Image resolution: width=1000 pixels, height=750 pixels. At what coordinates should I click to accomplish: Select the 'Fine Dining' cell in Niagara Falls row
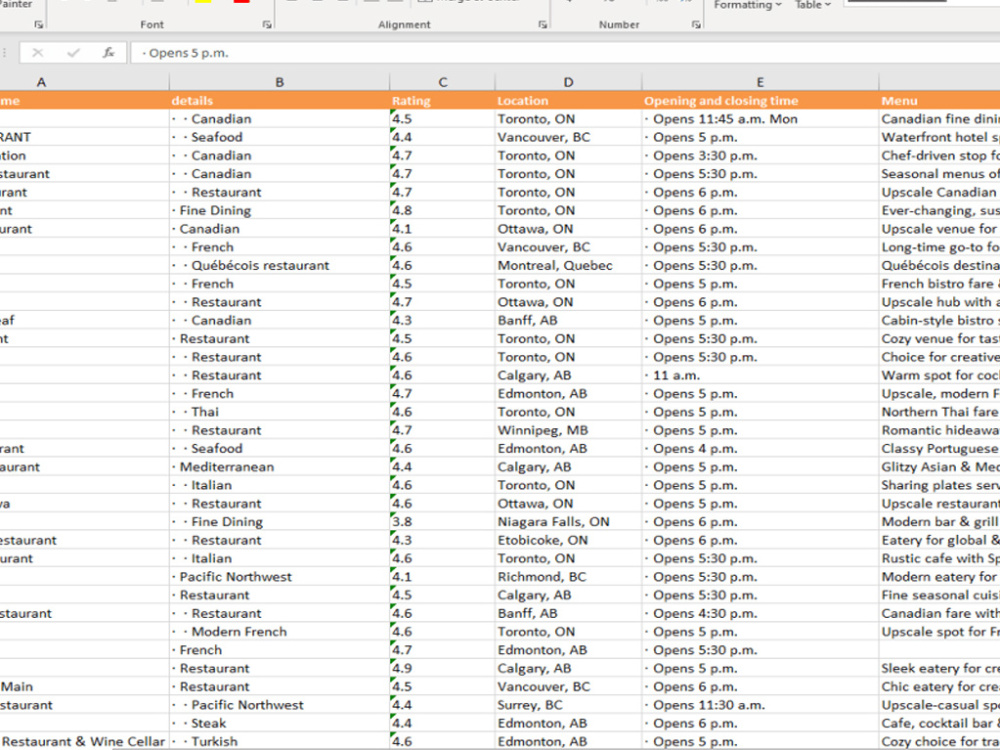point(279,522)
